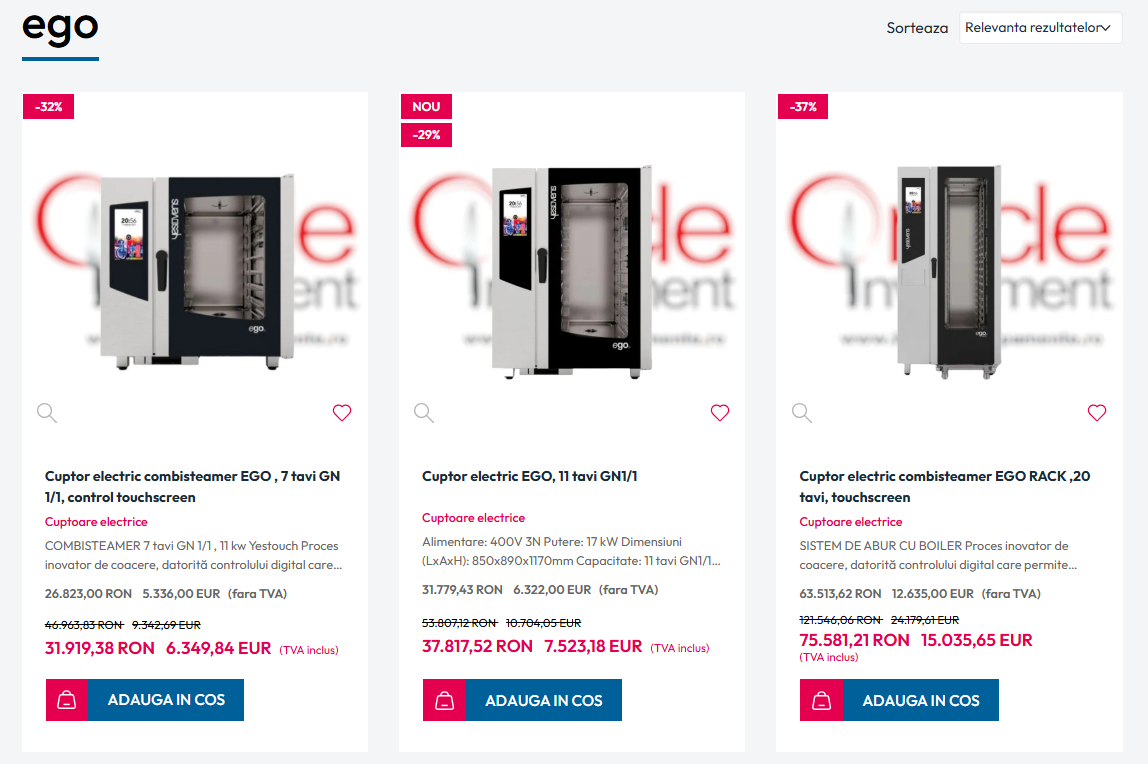Toggle wishlist heart for 11 tavi oven
Viewport: 1148px width, 764px height.
720,413
